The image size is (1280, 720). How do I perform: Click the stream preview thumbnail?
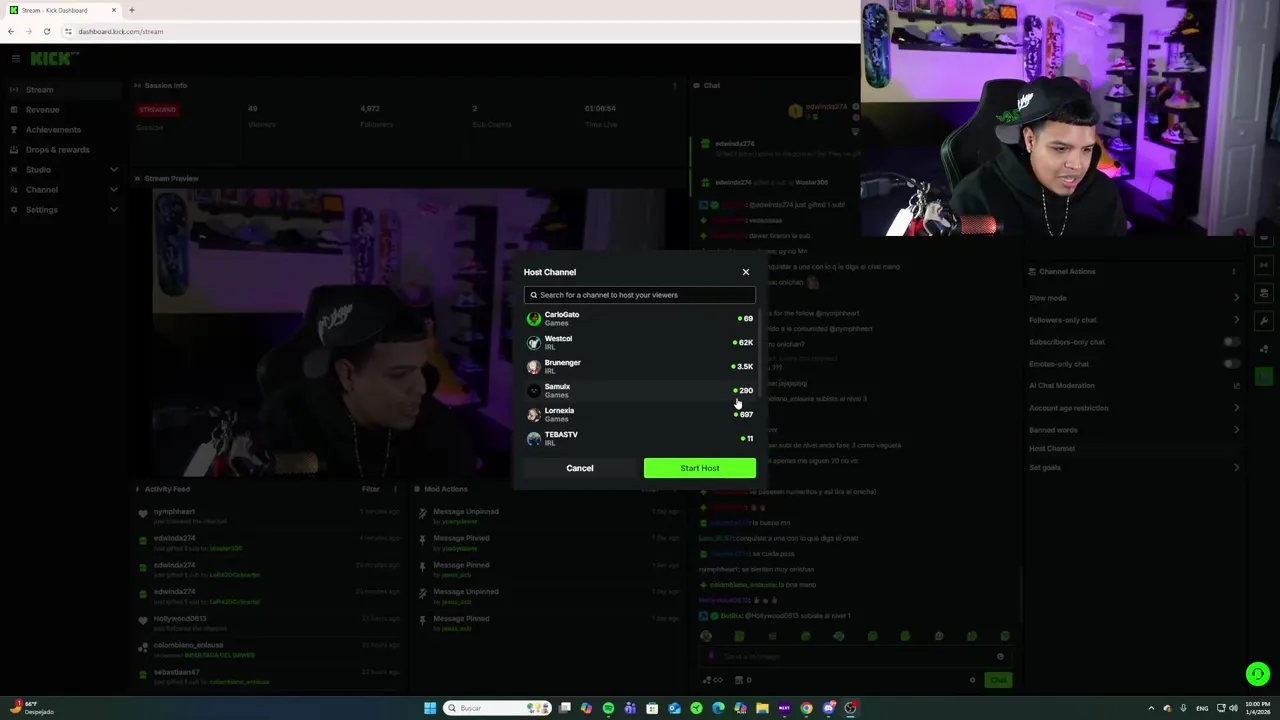point(408,333)
